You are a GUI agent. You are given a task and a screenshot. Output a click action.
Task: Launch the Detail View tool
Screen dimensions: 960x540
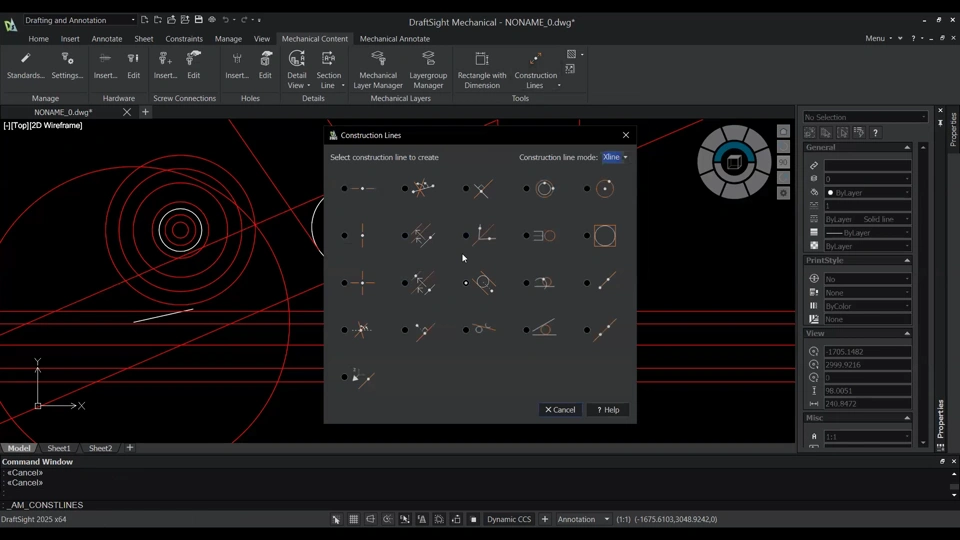297,70
